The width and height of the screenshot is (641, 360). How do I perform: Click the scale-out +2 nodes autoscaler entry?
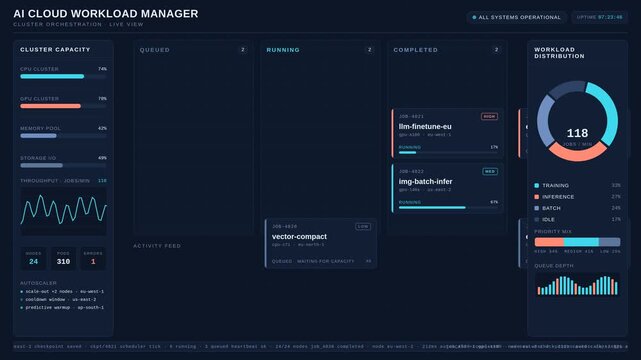[62, 291]
